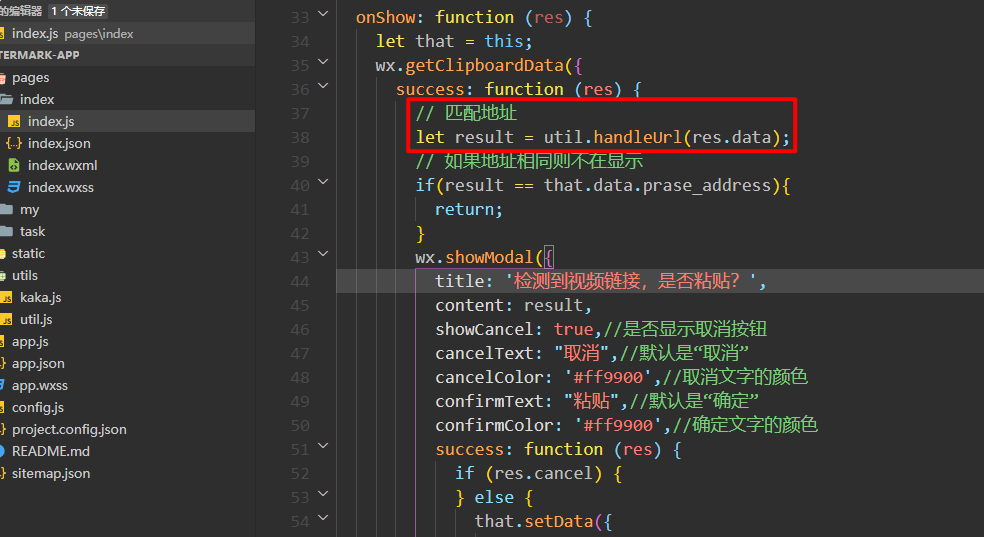Fold the if block at line 40
This screenshot has height=537, width=984.
tap(323, 181)
